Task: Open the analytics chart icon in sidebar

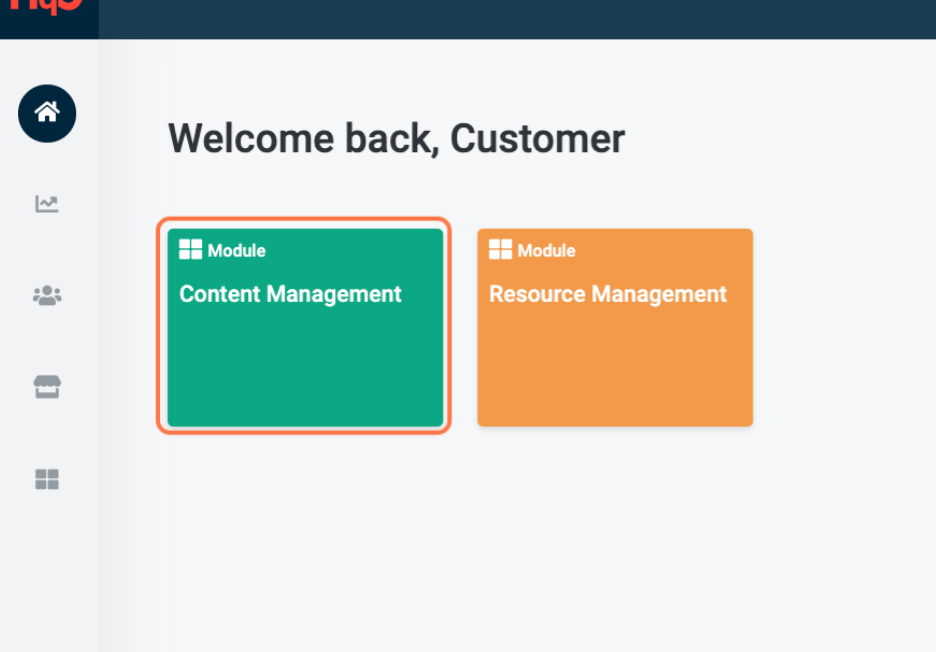Action: pyautogui.click(x=47, y=204)
